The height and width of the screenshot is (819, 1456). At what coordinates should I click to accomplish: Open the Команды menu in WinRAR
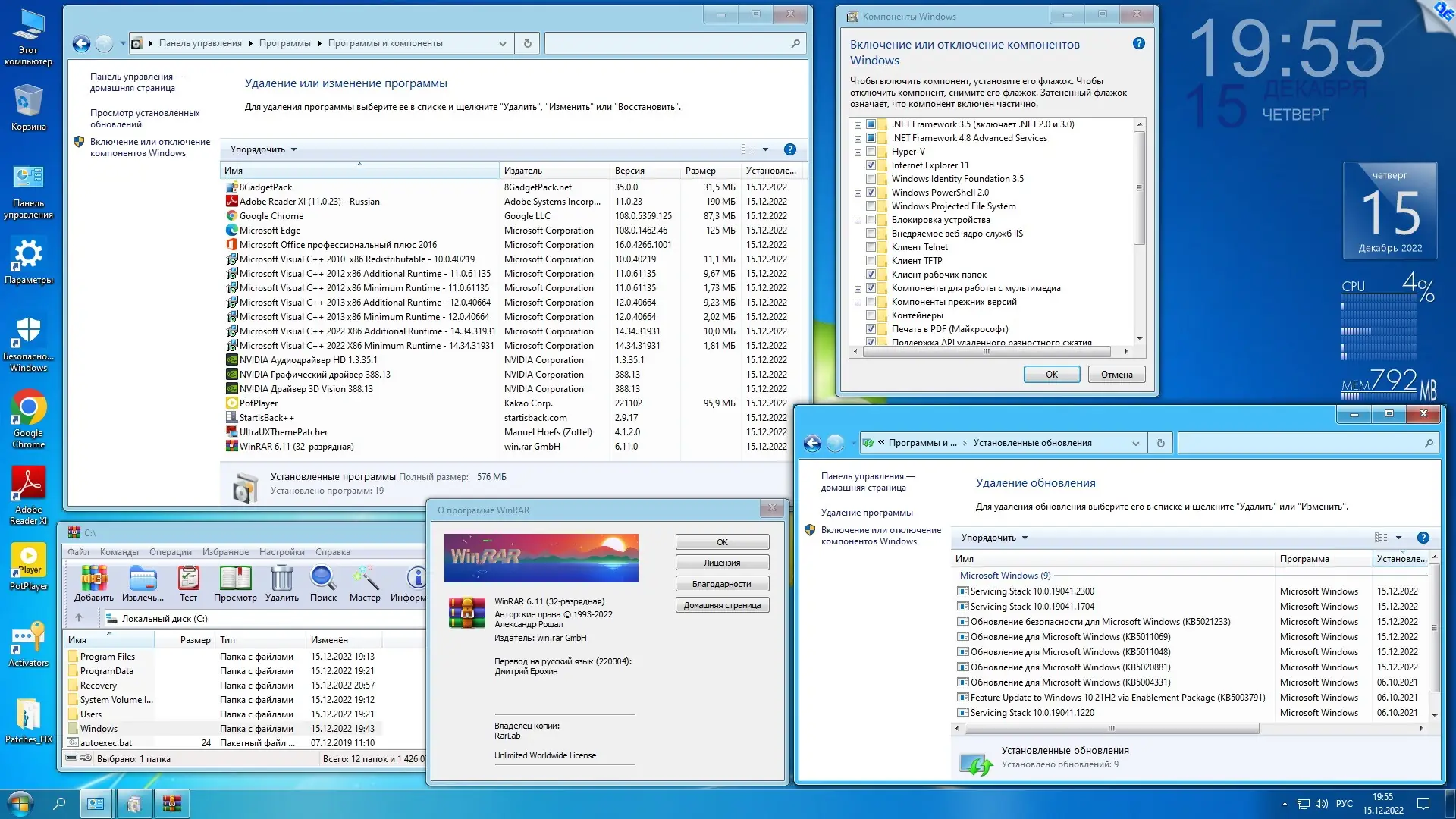pyautogui.click(x=119, y=551)
